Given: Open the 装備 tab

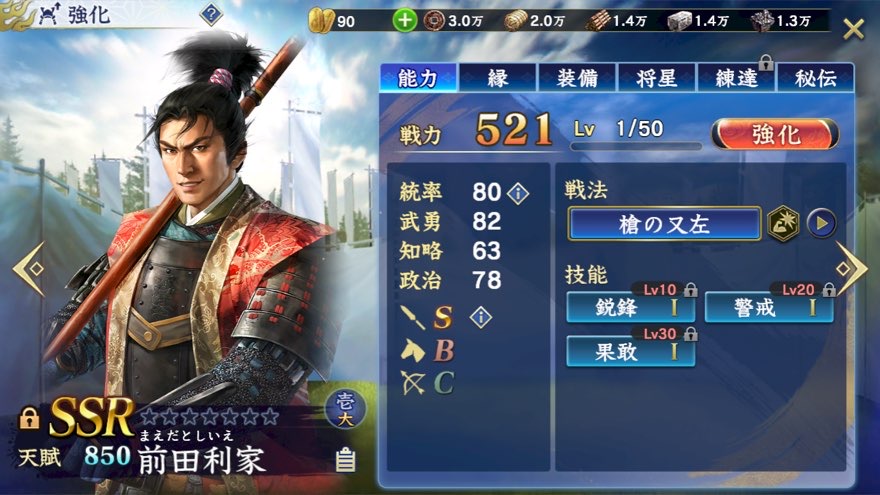Looking at the screenshot, I should click(577, 78).
